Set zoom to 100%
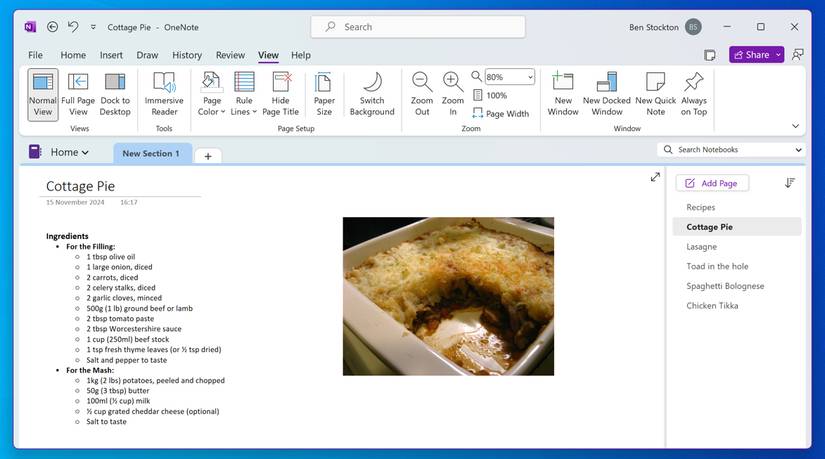Viewport: 825px width, 459px height. pyautogui.click(x=490, y=95)
